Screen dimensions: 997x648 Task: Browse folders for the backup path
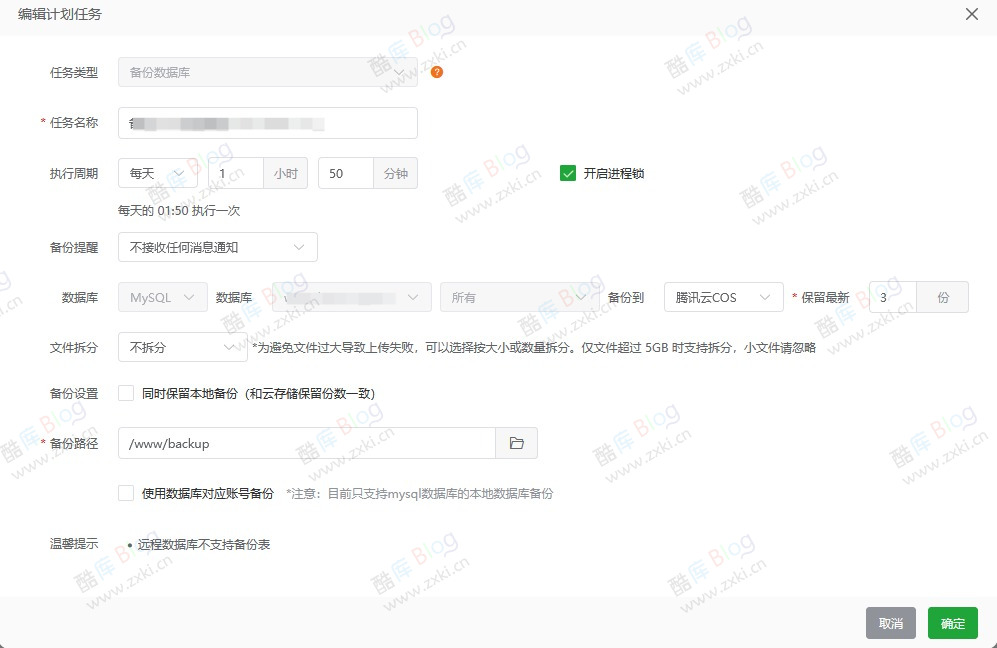(516, 443)
